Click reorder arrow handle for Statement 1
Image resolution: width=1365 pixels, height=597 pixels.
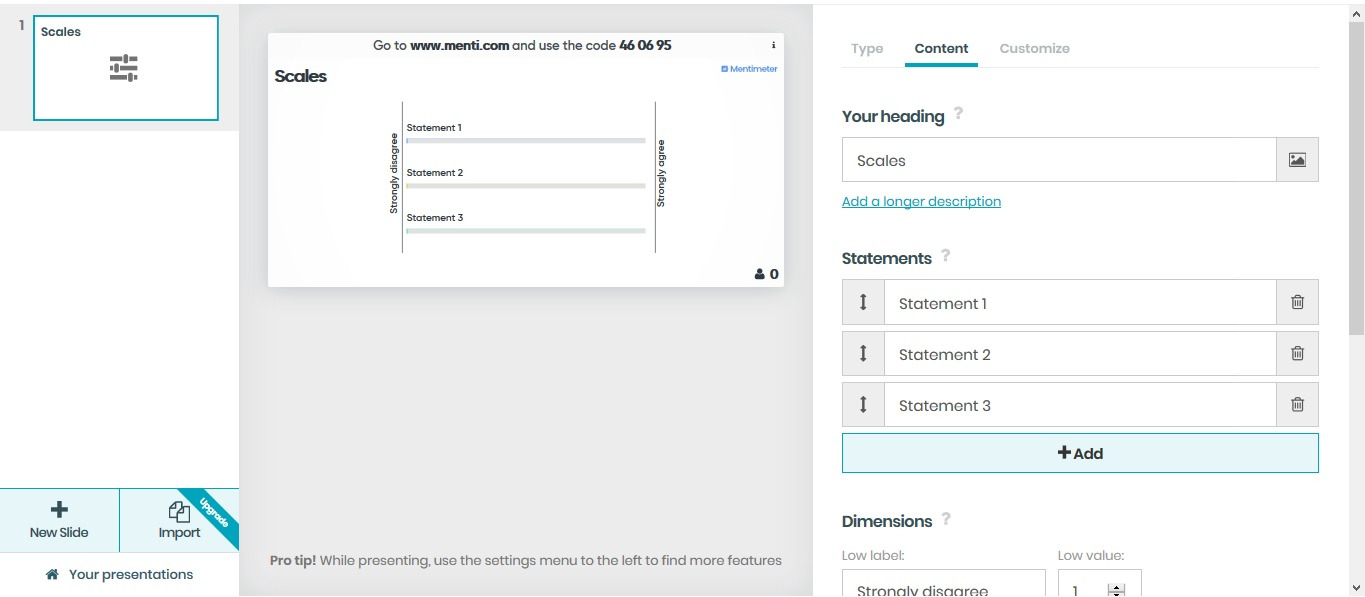pos(864,302)
